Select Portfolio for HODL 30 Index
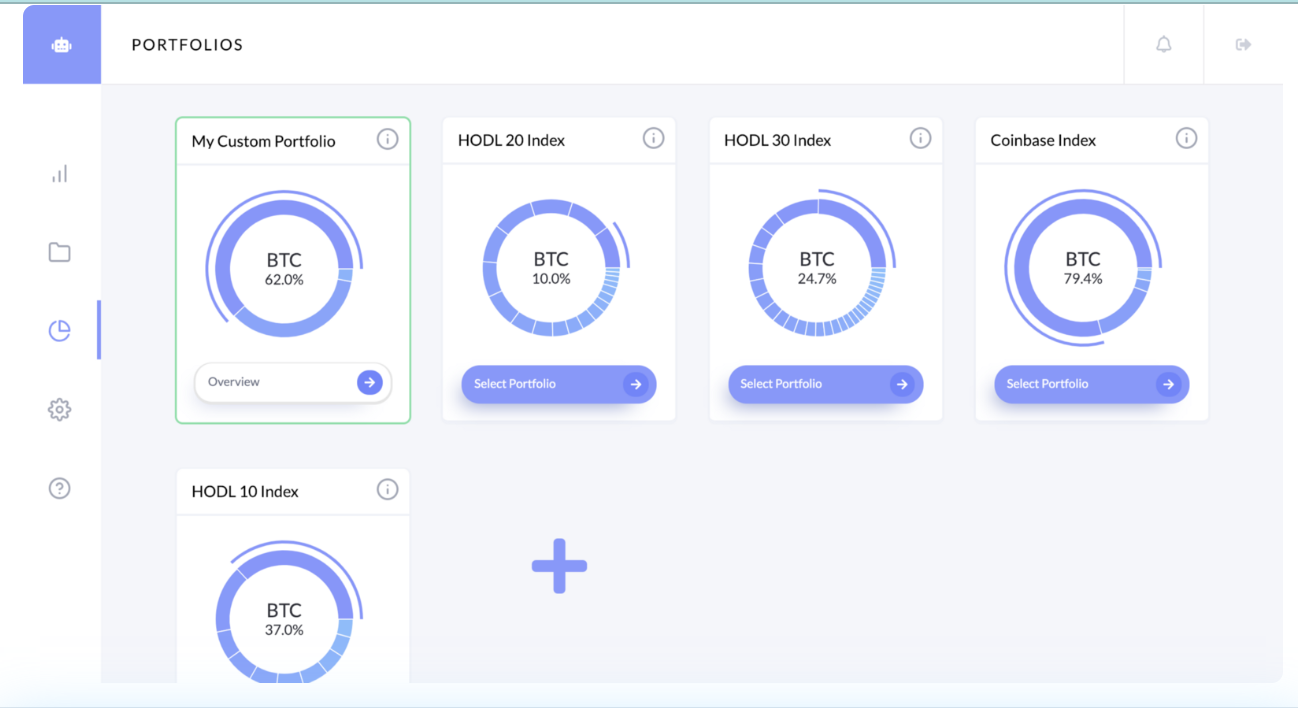This screenshot has height=714, width=1298. 826,384
